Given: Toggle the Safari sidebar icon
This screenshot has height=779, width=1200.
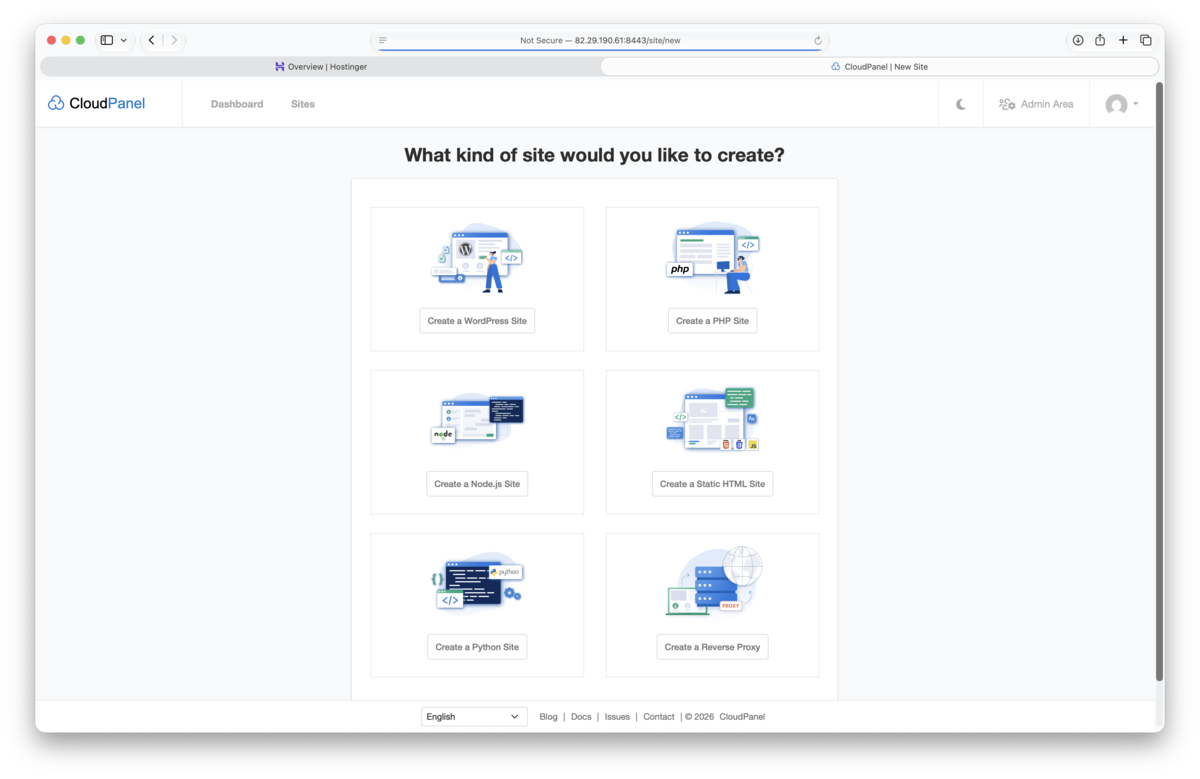Looking at the screenshot, I should pyautogui.click(x=107, y=40).
